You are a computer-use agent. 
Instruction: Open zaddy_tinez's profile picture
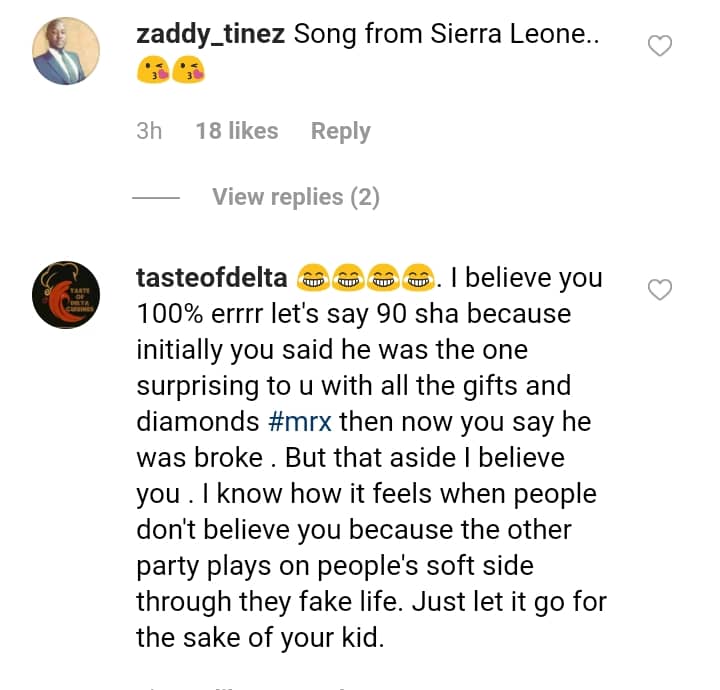click(66, 52)
